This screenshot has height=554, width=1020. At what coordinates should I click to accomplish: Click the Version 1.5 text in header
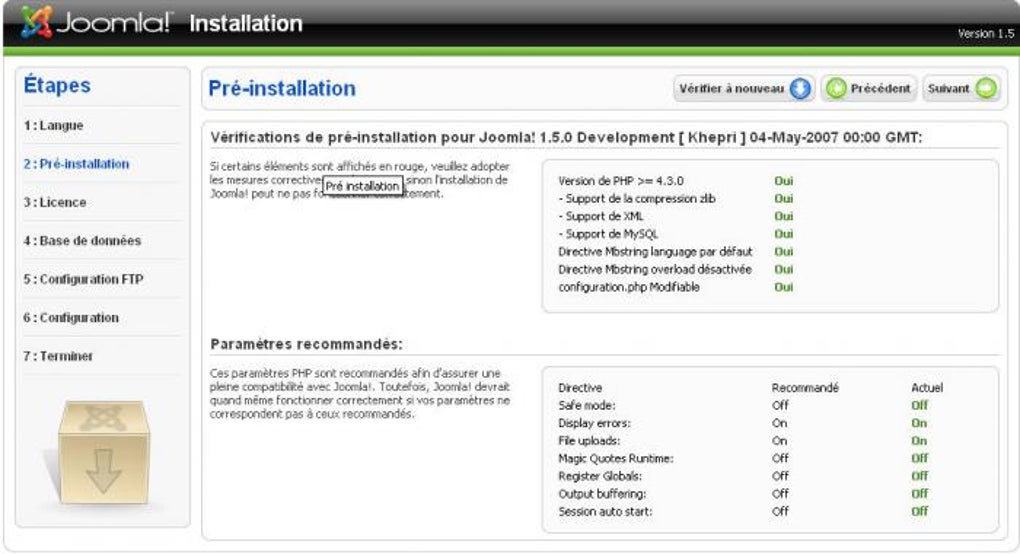[x=986, y=34]
